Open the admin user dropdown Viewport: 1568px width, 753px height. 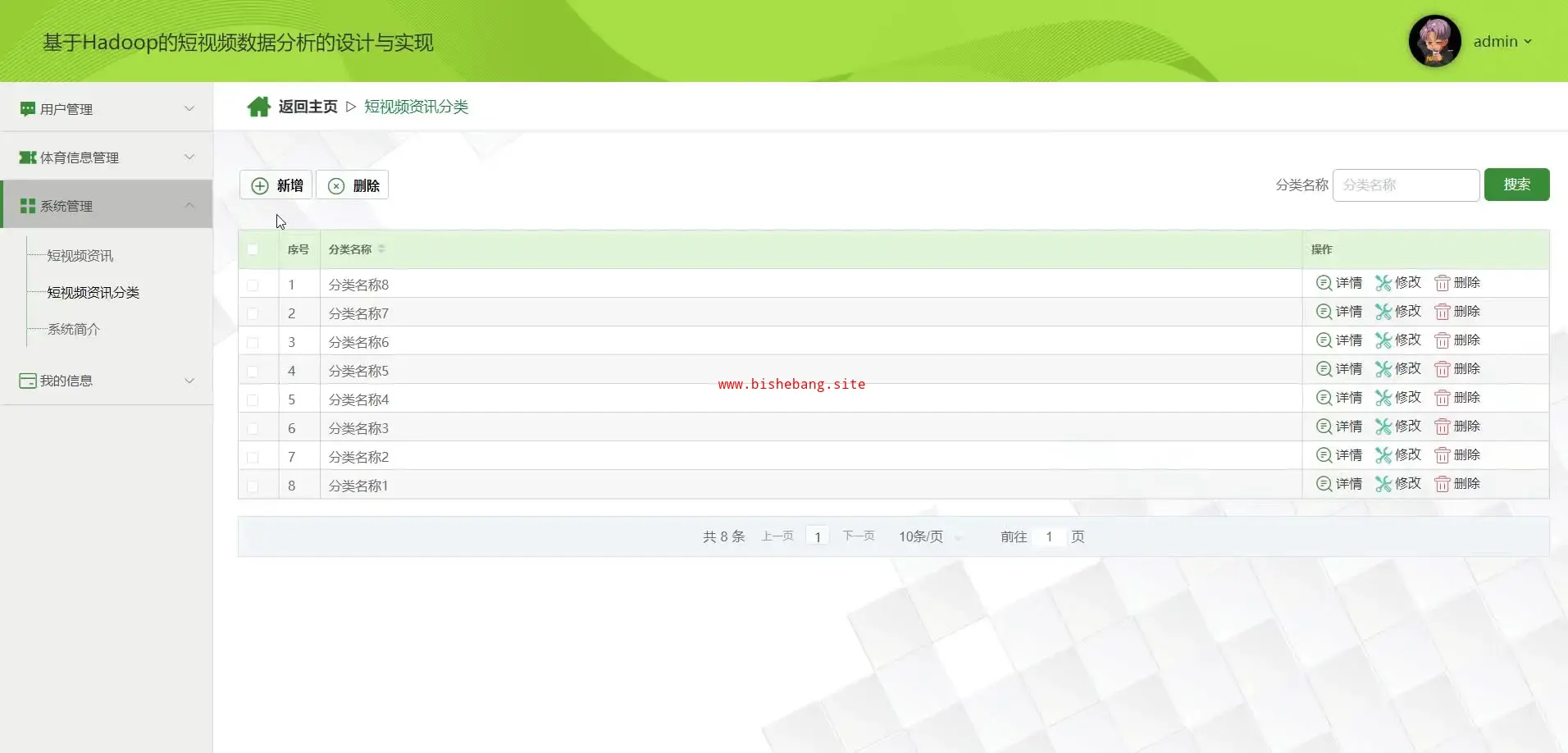click(x=1502, y=42)
